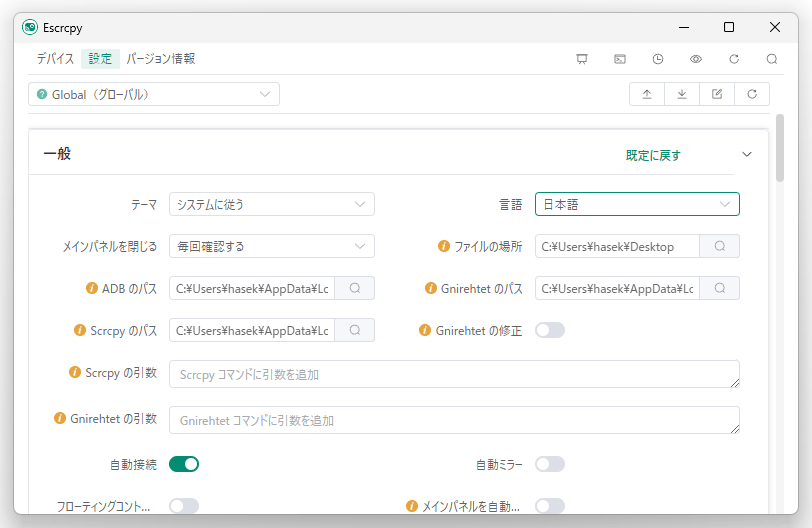Click the presentation board icon in top toolbar

582,59
